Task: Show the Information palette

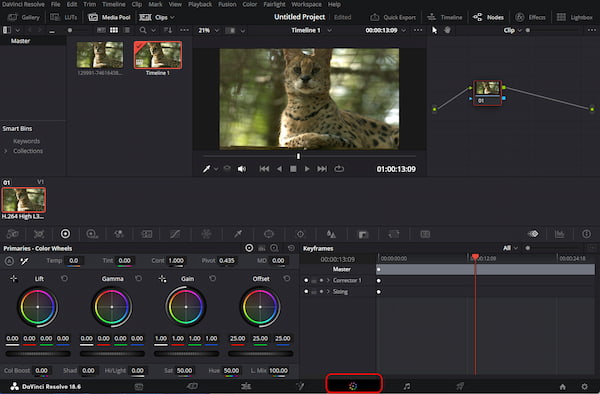Action: point(586,234)
